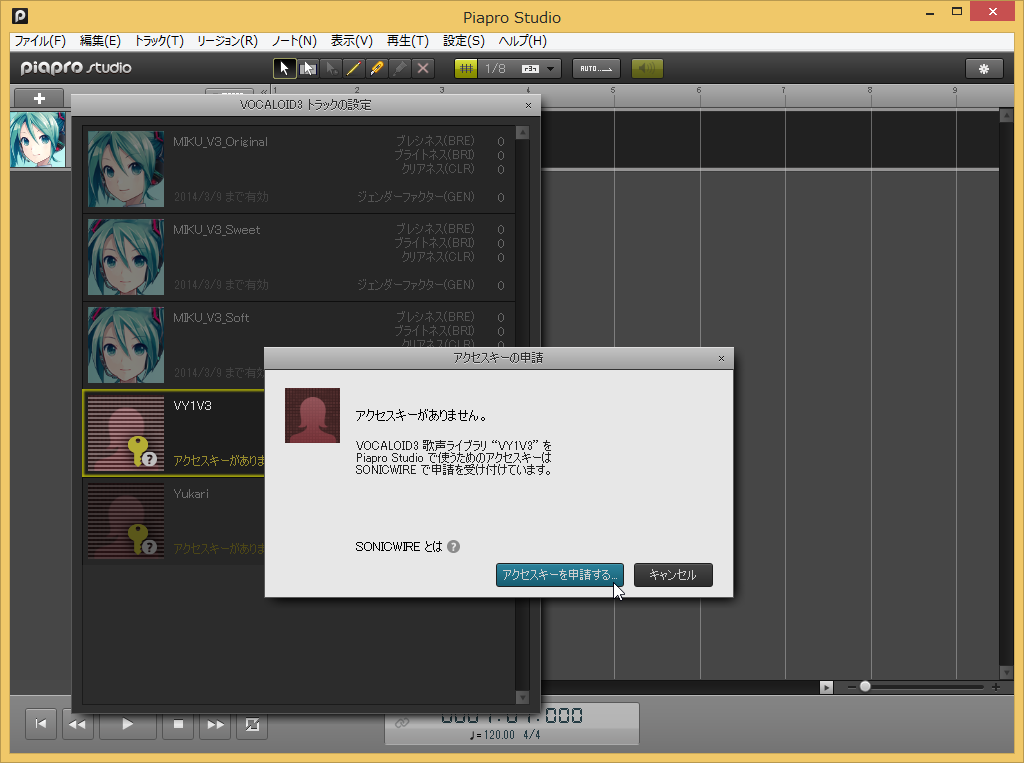Image resolution: width=1024 pixels, height=763 pixels.
Task: Open the 表示(V) menu
Action: point(351,41)
